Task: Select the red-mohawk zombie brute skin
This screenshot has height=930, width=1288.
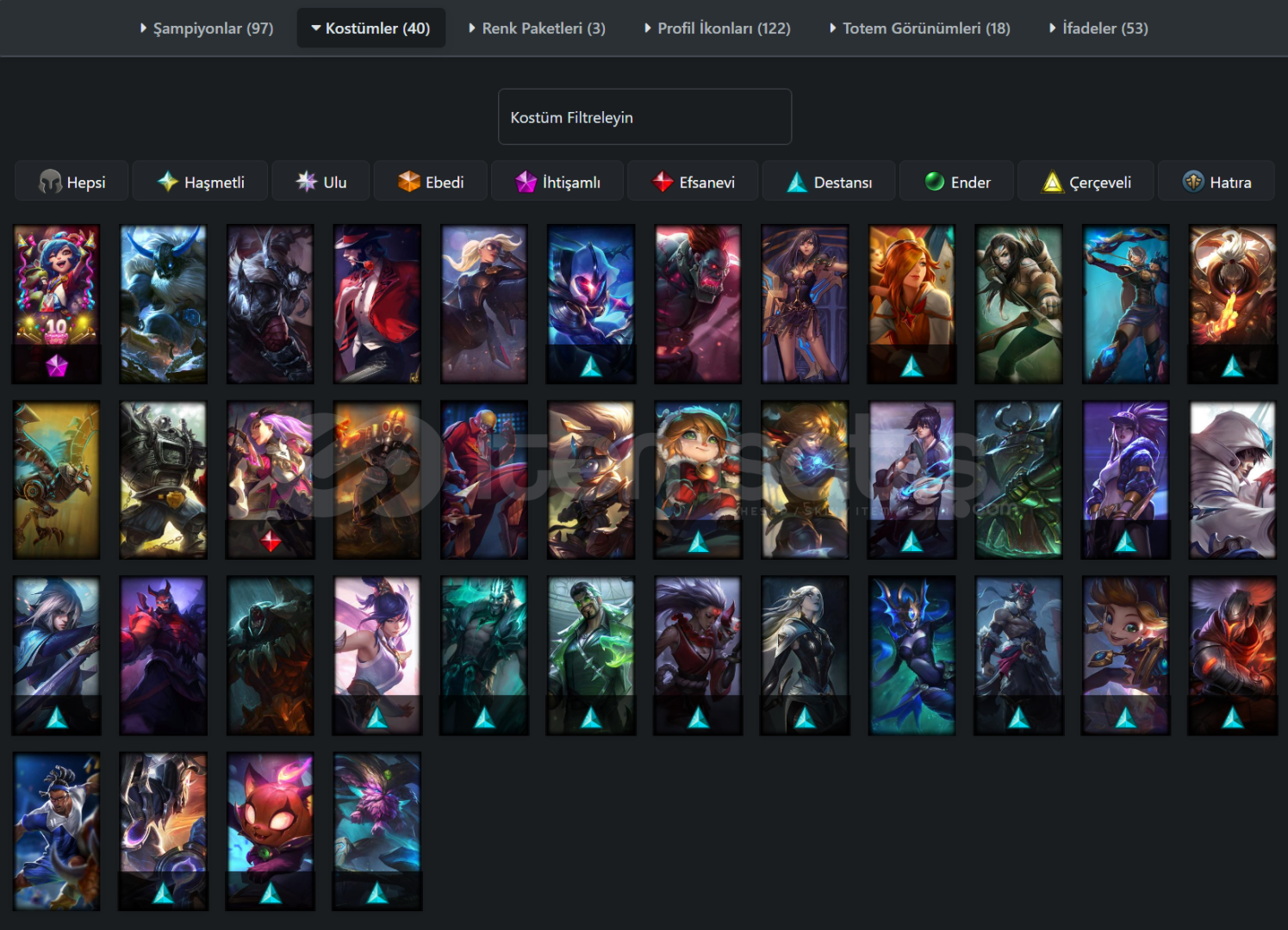Action: click(x=697, y=304)
